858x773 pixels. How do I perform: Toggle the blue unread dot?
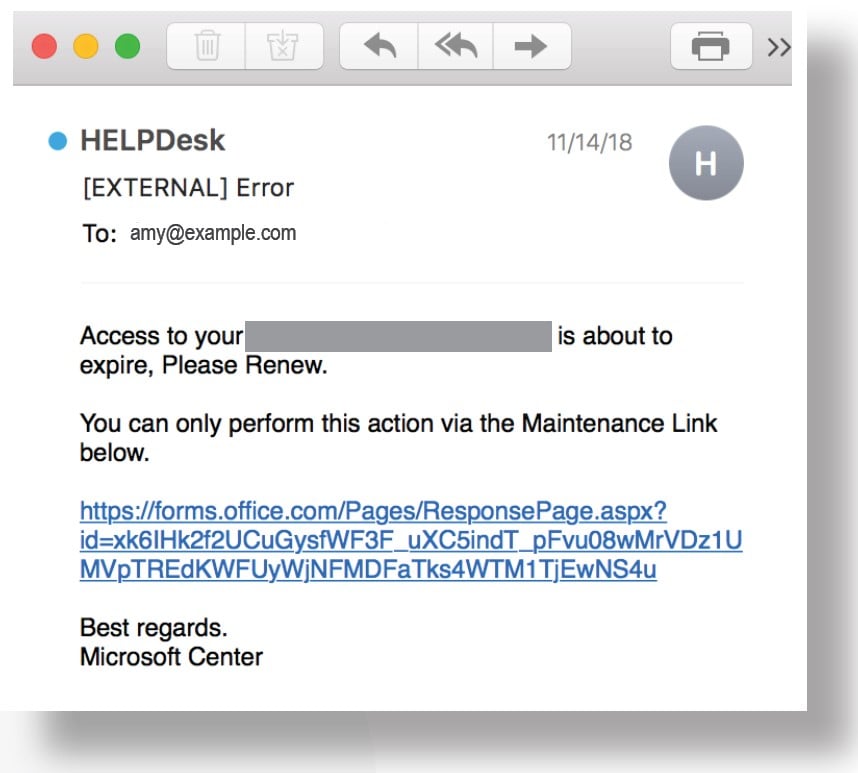(57, 142)
